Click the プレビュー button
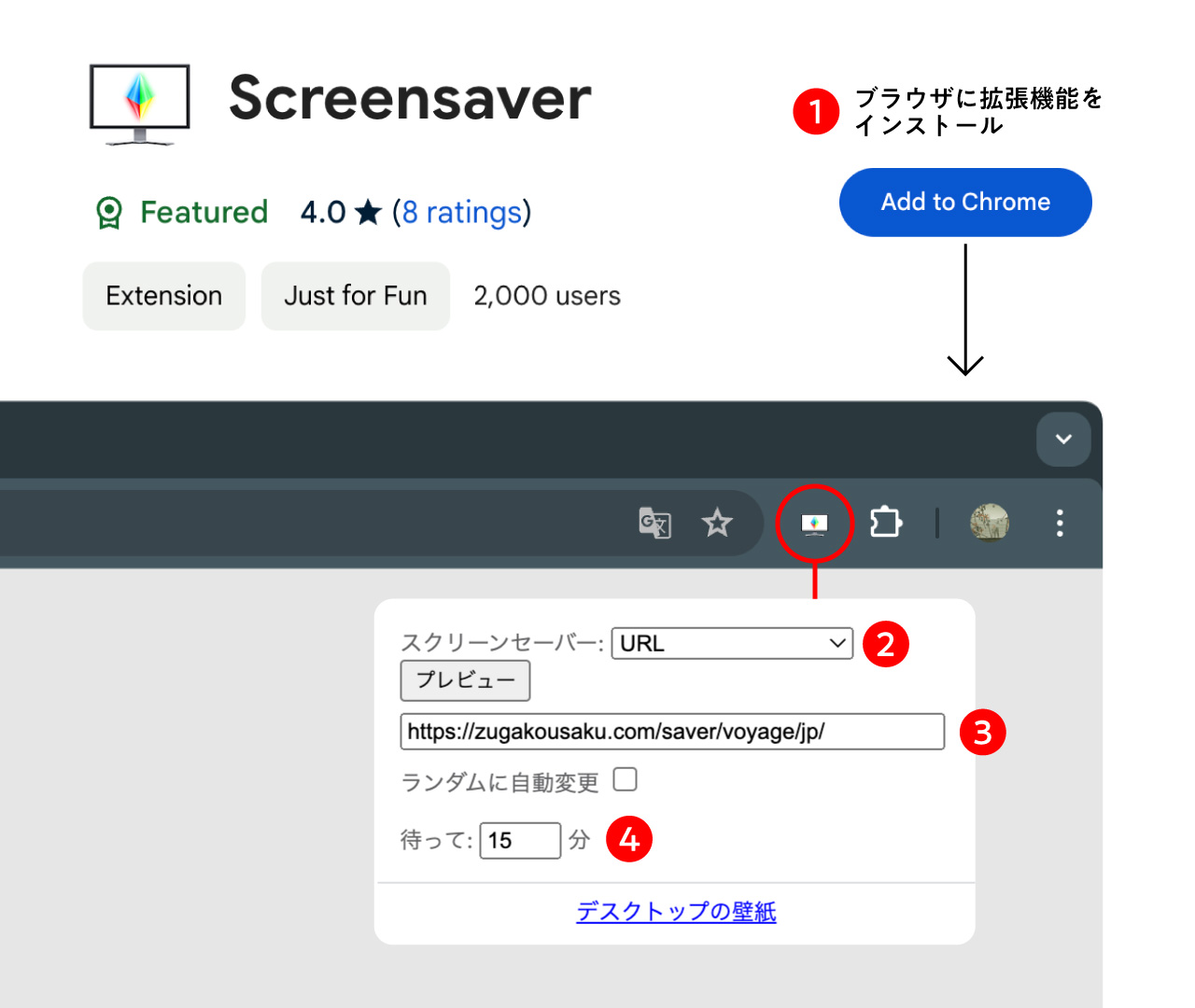 tap(465, 680)
